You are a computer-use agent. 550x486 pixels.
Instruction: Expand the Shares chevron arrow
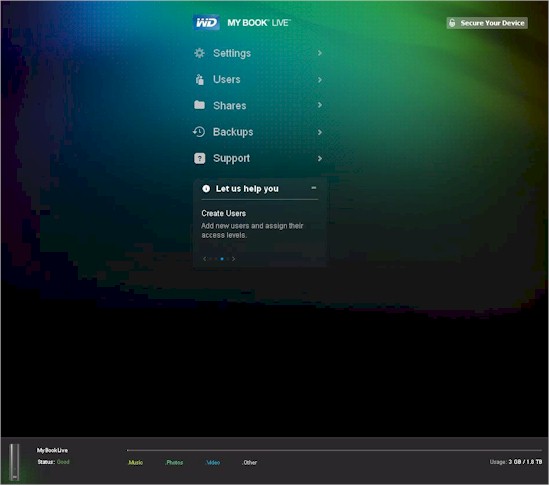(x=320, y=105)
